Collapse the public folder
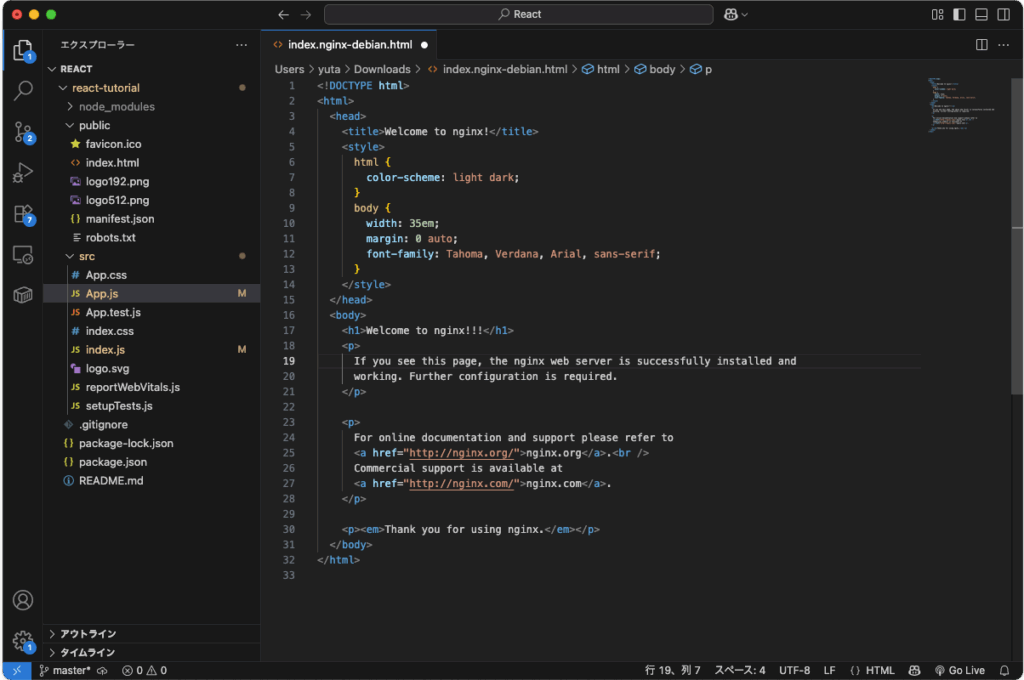 (152, 125)
